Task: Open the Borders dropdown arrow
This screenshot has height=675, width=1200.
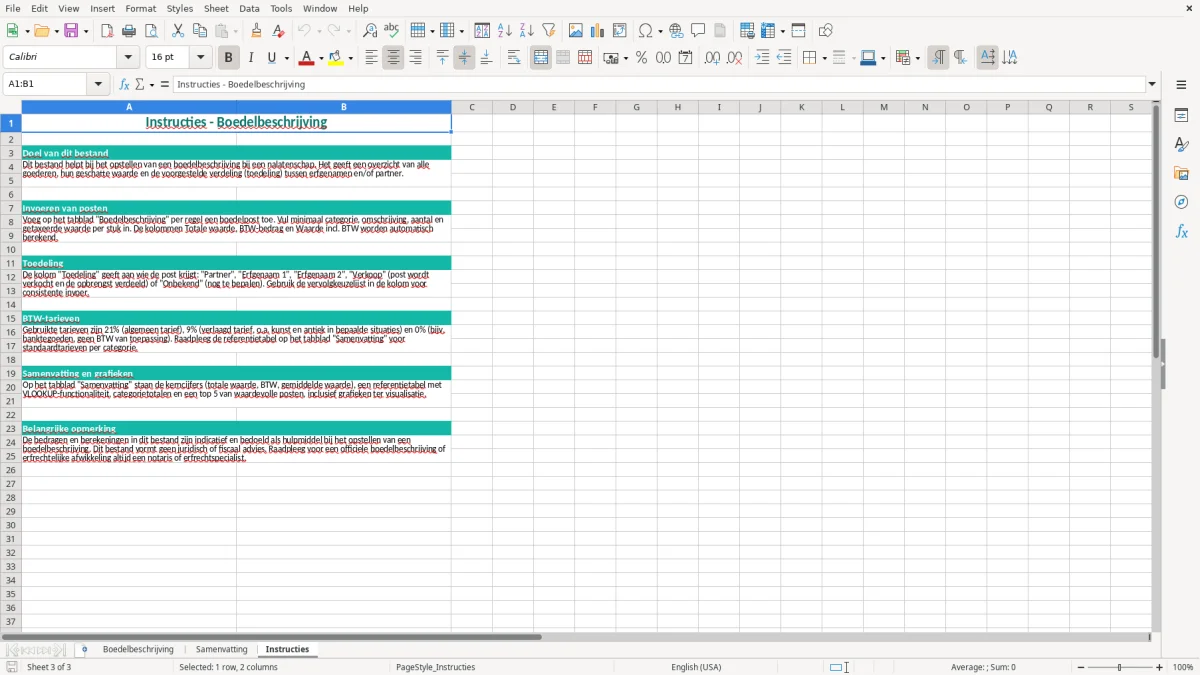Action: coord(823,58)
